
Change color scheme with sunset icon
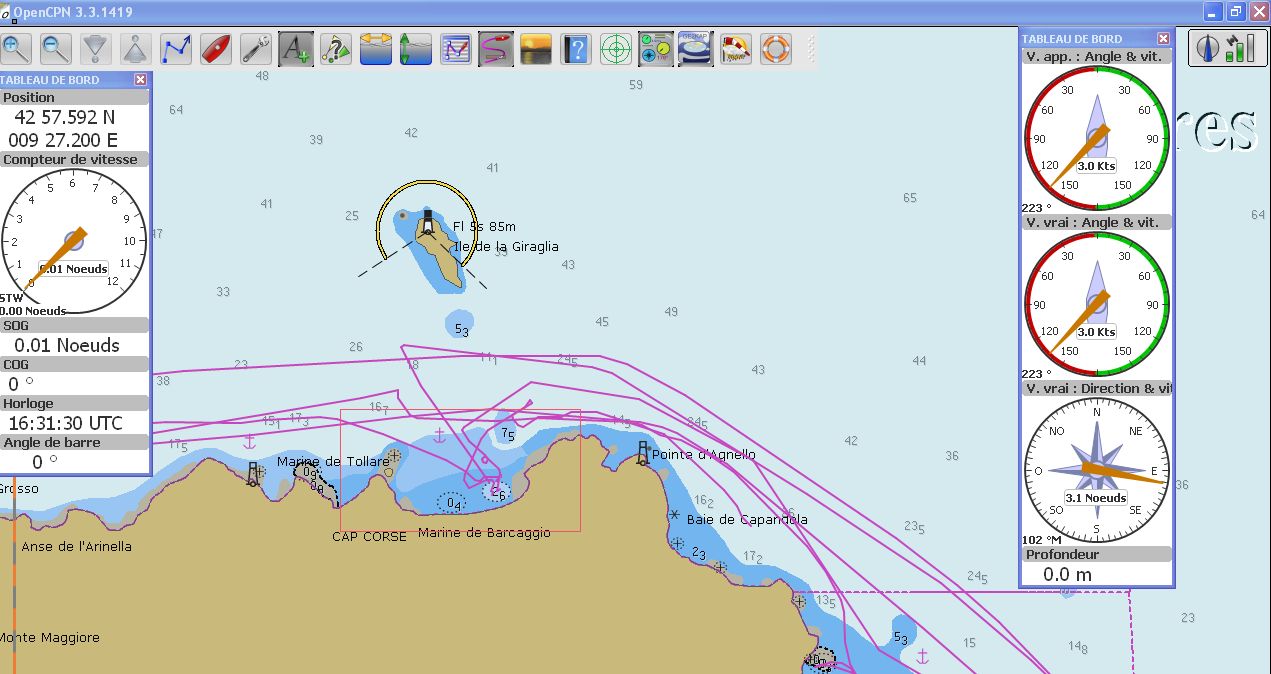[x=536, y=48]
